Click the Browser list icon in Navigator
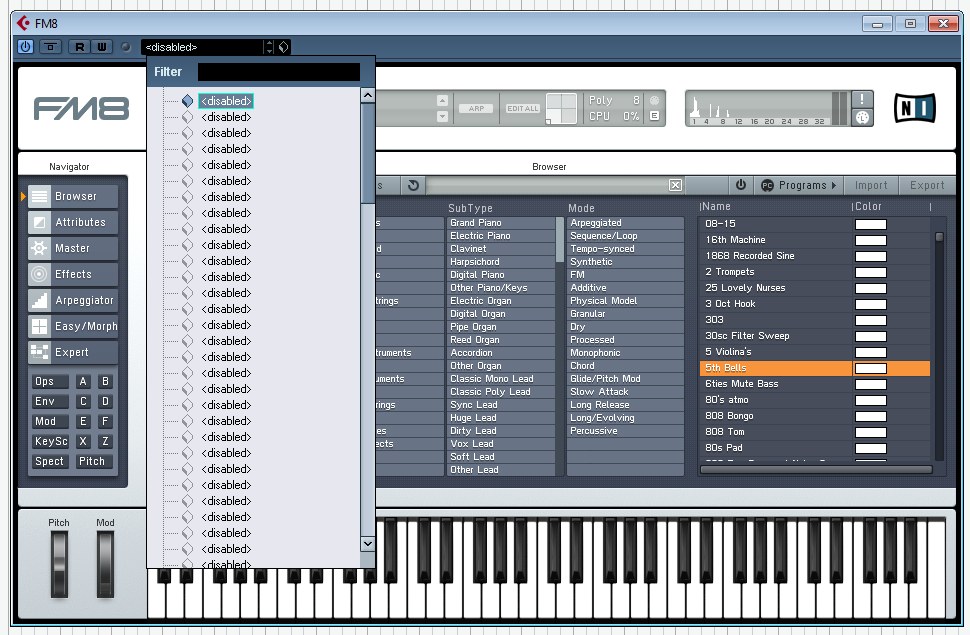This screenshot has width=970, height=635. pyautogui.click(x=40, y=196)
